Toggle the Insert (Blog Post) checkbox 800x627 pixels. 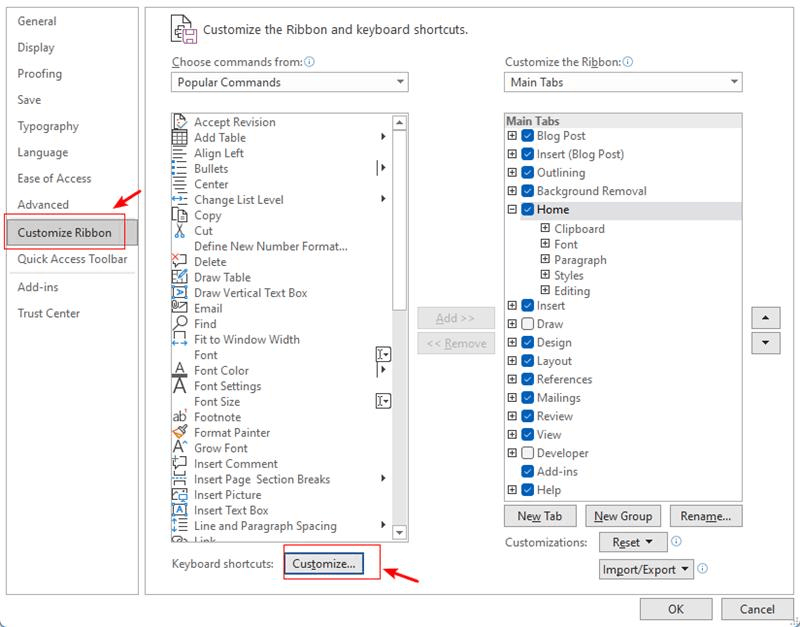click(528, 154)
